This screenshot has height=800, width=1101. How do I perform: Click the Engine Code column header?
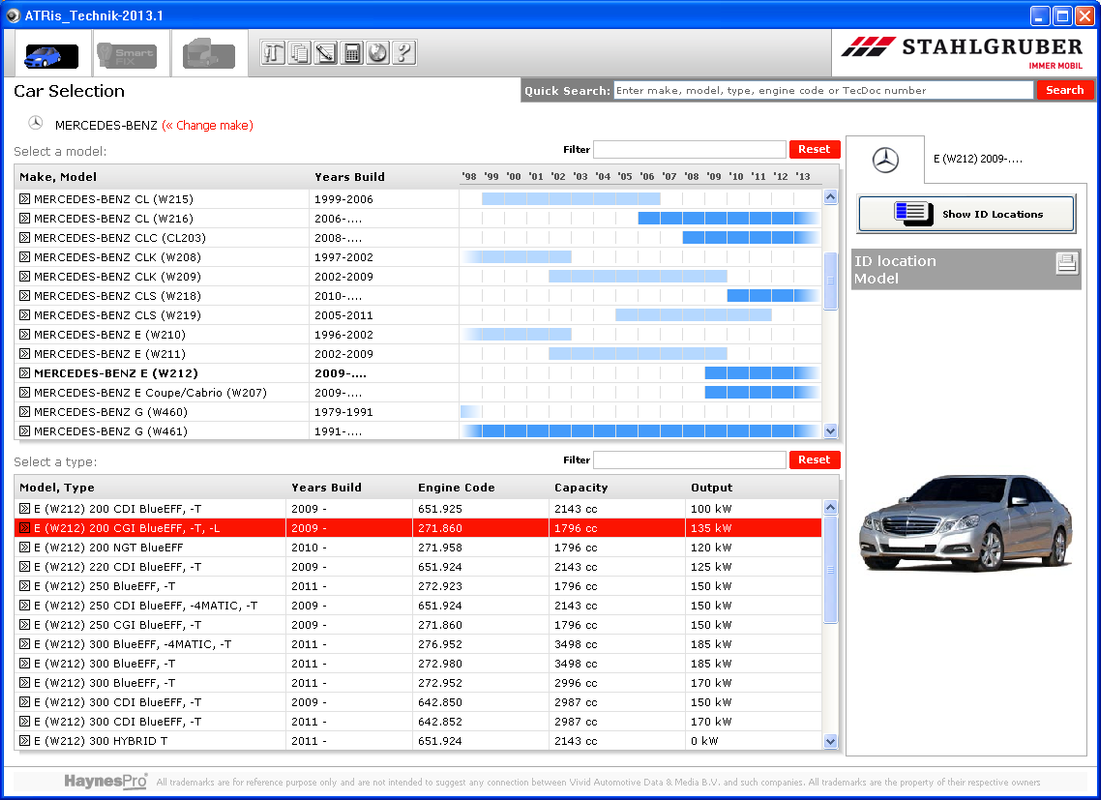[456, 487]
